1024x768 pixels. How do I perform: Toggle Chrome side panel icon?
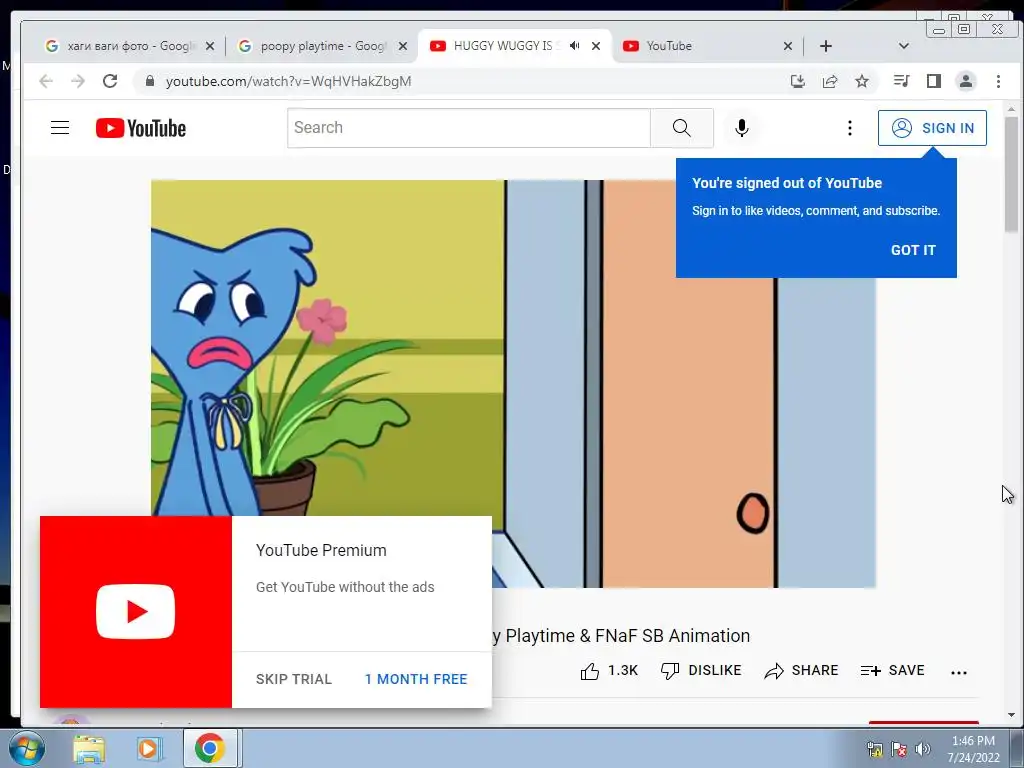pos(934,81)
